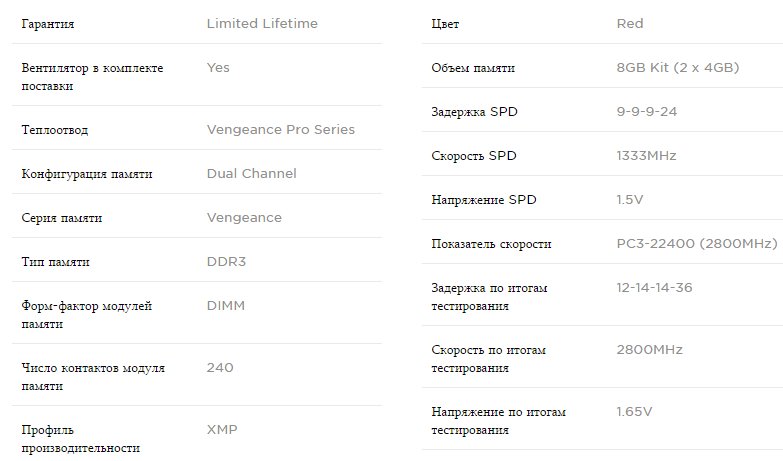Select the "Vengeance Pro Series" heat spreader value
783x461 pixels.
point(280,129)
